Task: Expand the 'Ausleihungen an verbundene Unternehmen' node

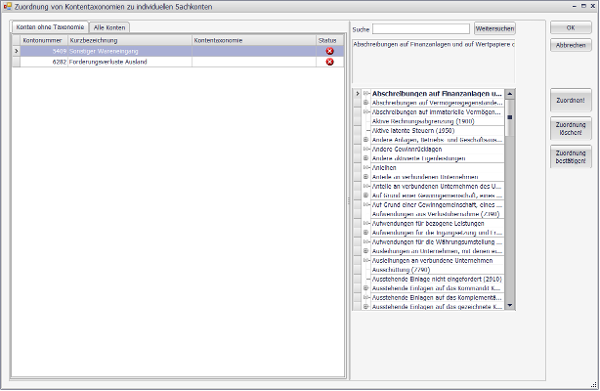Action: (366, 261)
